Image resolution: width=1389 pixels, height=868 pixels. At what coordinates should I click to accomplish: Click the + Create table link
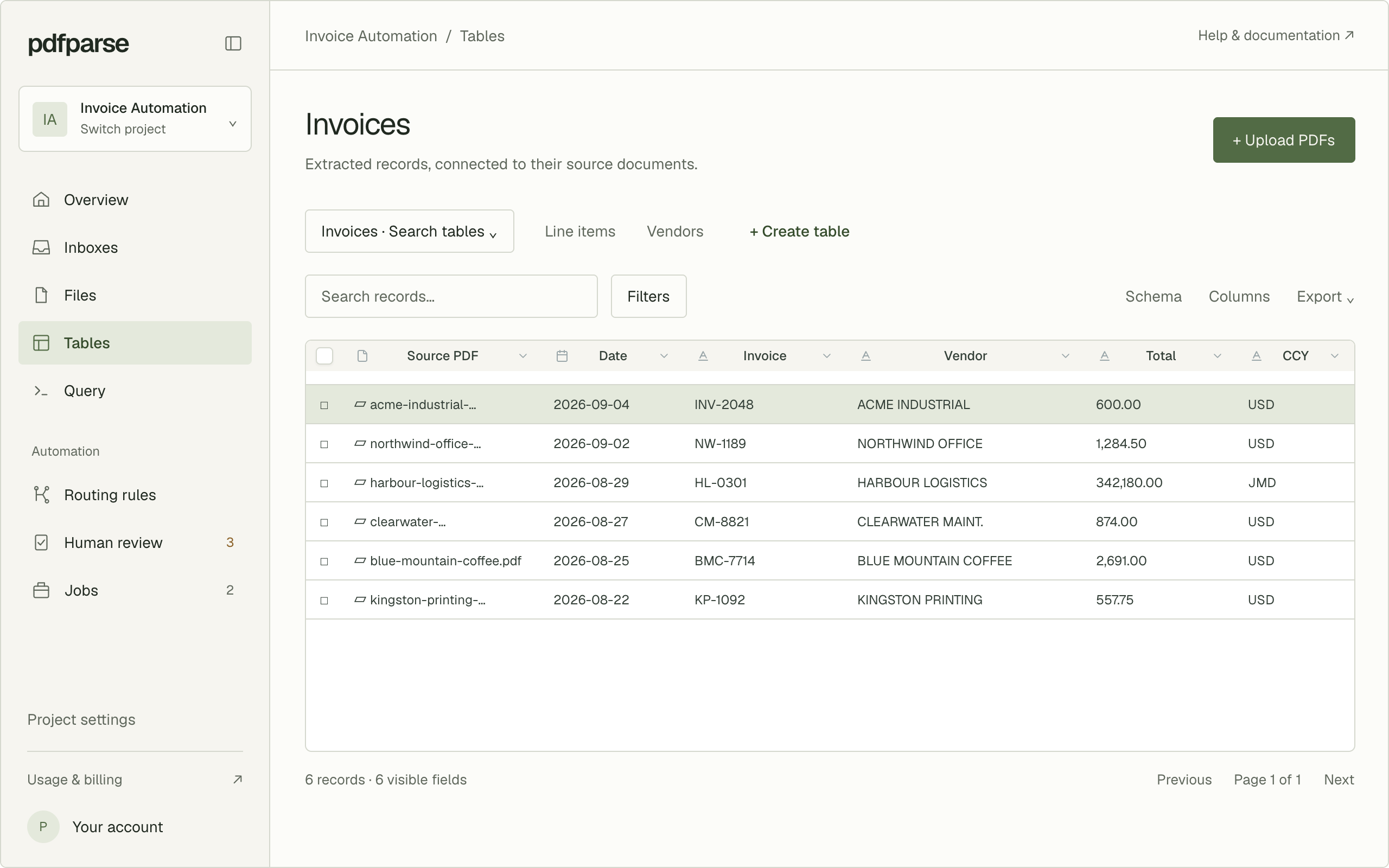[x=800, y=231]
